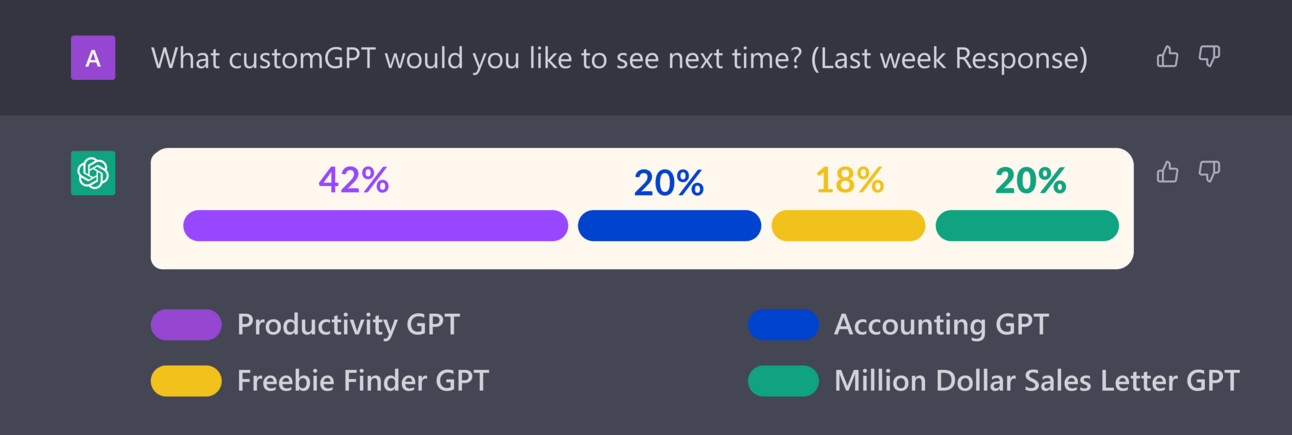Click the question text about customGPT
The height and width of the screenshot is (435, 1292).
click(x=619, y=58)
